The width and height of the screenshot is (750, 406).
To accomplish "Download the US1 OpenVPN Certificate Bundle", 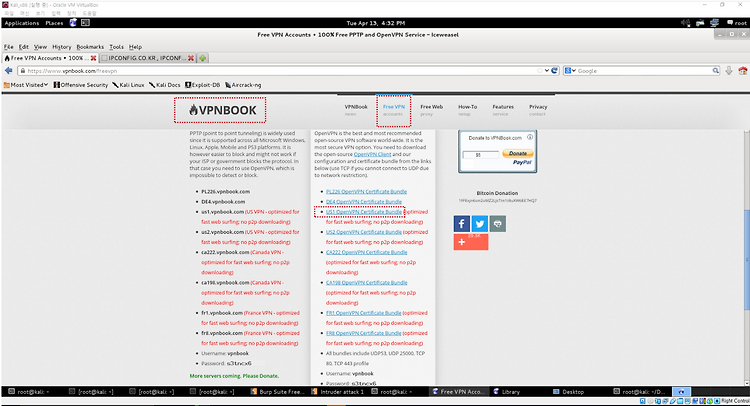I will click(x=364, y=212).
